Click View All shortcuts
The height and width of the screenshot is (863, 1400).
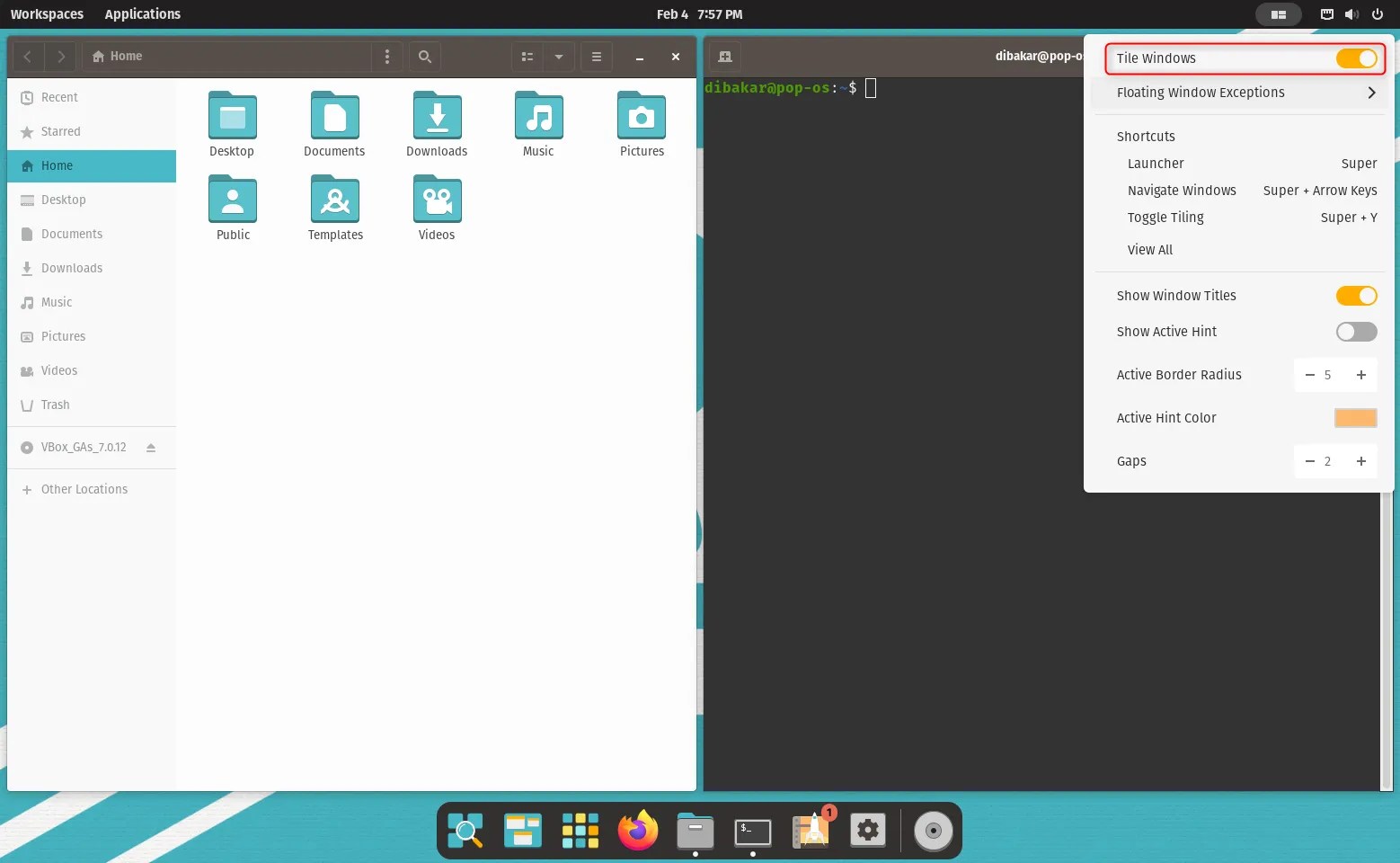pos(1149,249)
